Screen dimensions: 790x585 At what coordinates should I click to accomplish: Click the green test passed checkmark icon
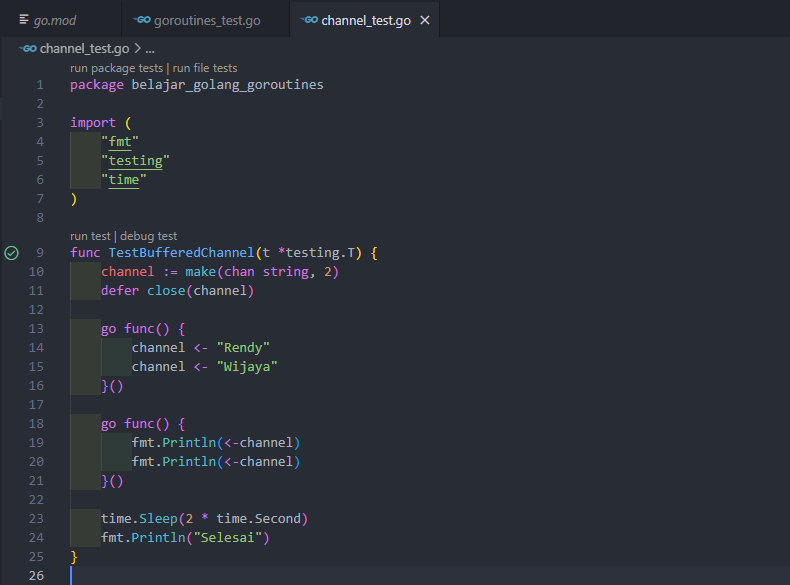pyautogui.click(x=12, y=253)
